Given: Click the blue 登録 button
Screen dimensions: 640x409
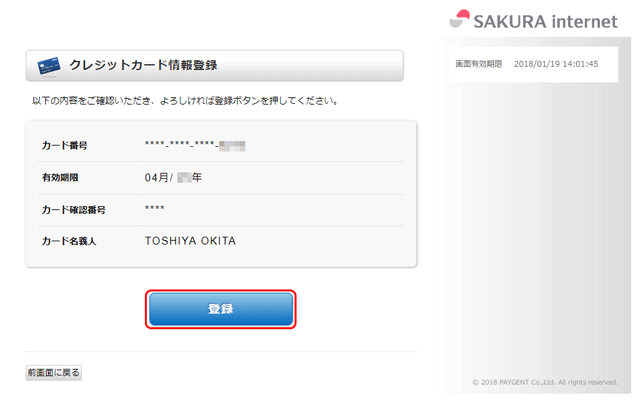Looking at the screenshot, I should coord(221,309).
